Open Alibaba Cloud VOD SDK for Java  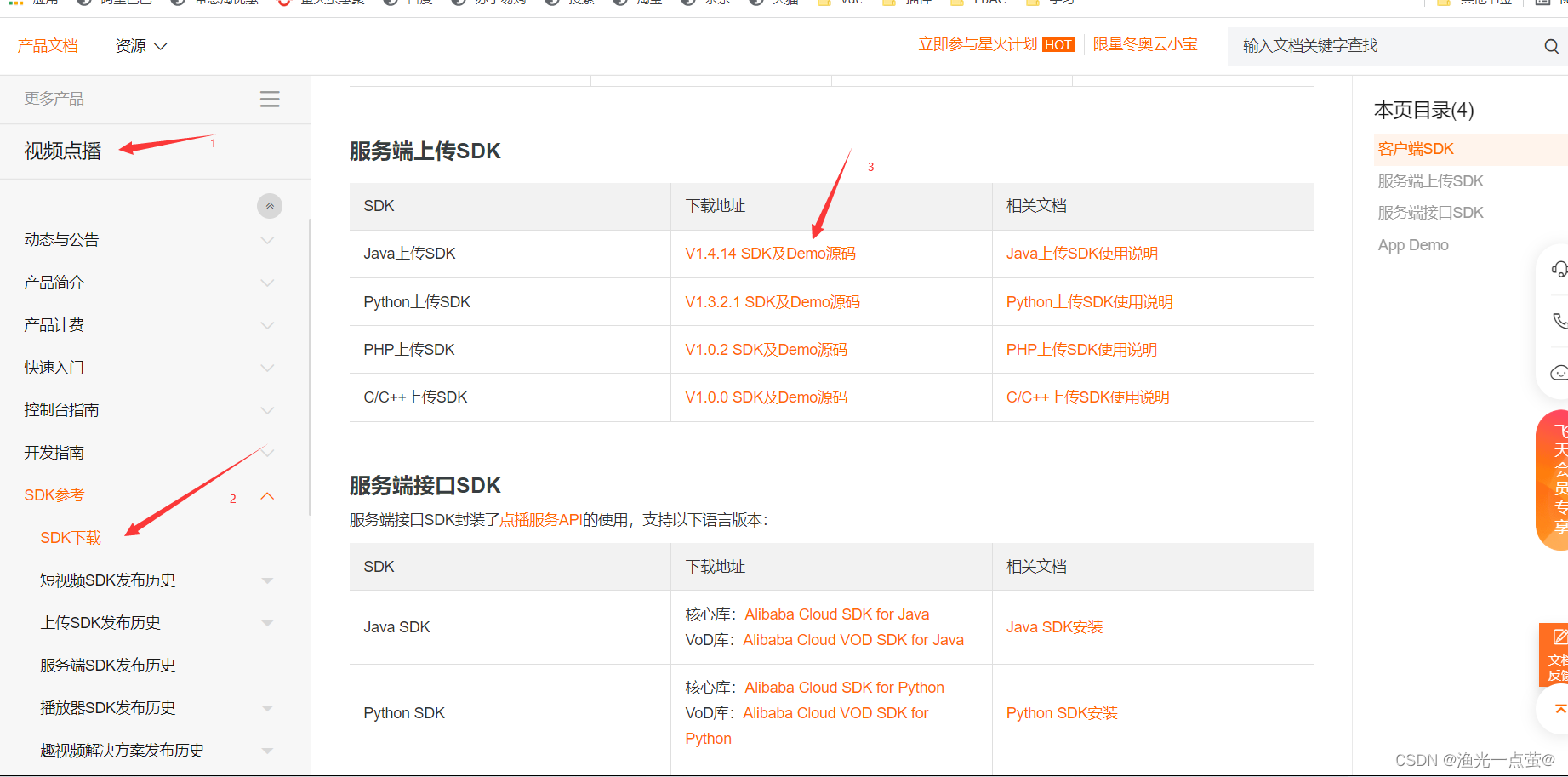point(853,640)
